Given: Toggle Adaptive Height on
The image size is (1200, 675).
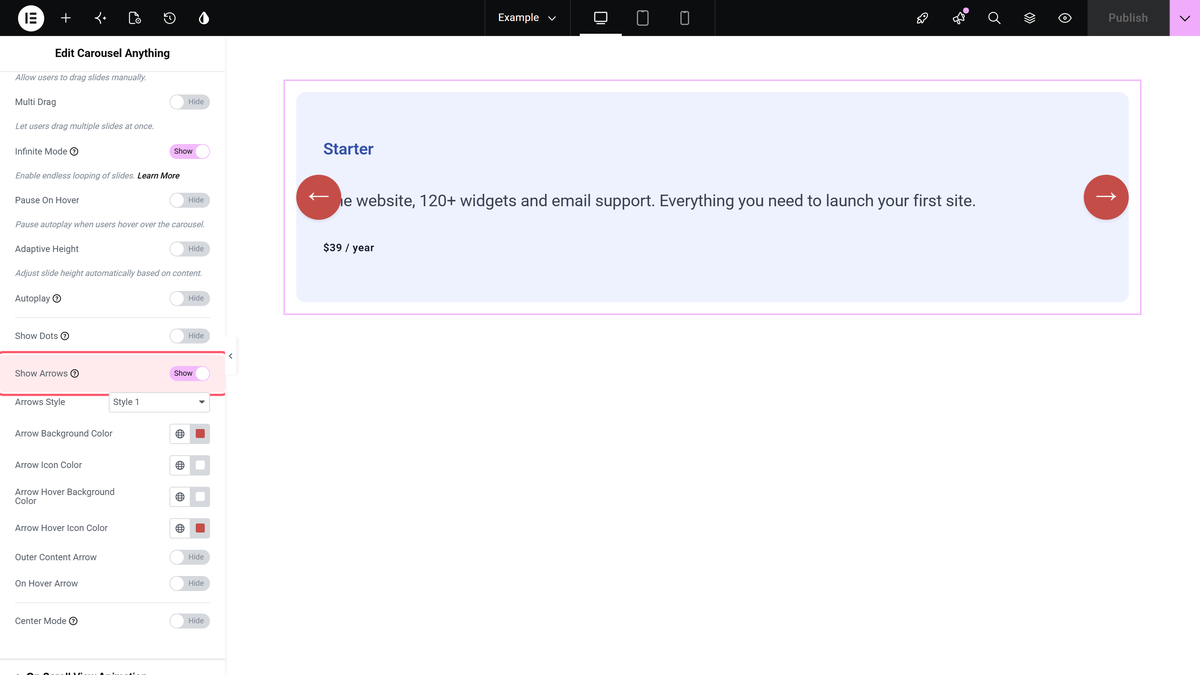Looking at the screenshot, I should (189, 249).
